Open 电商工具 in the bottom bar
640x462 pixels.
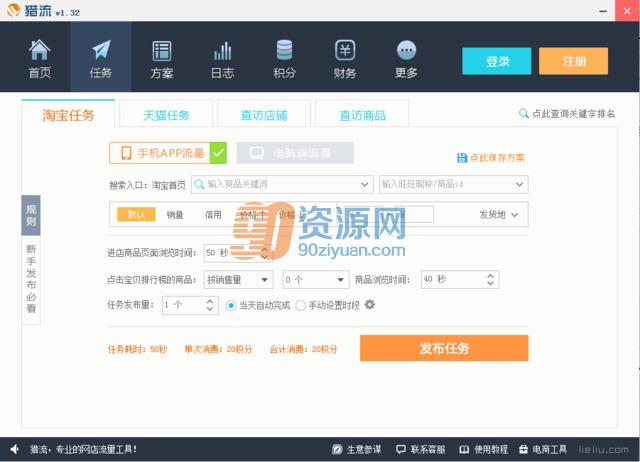tap(542, 449)
